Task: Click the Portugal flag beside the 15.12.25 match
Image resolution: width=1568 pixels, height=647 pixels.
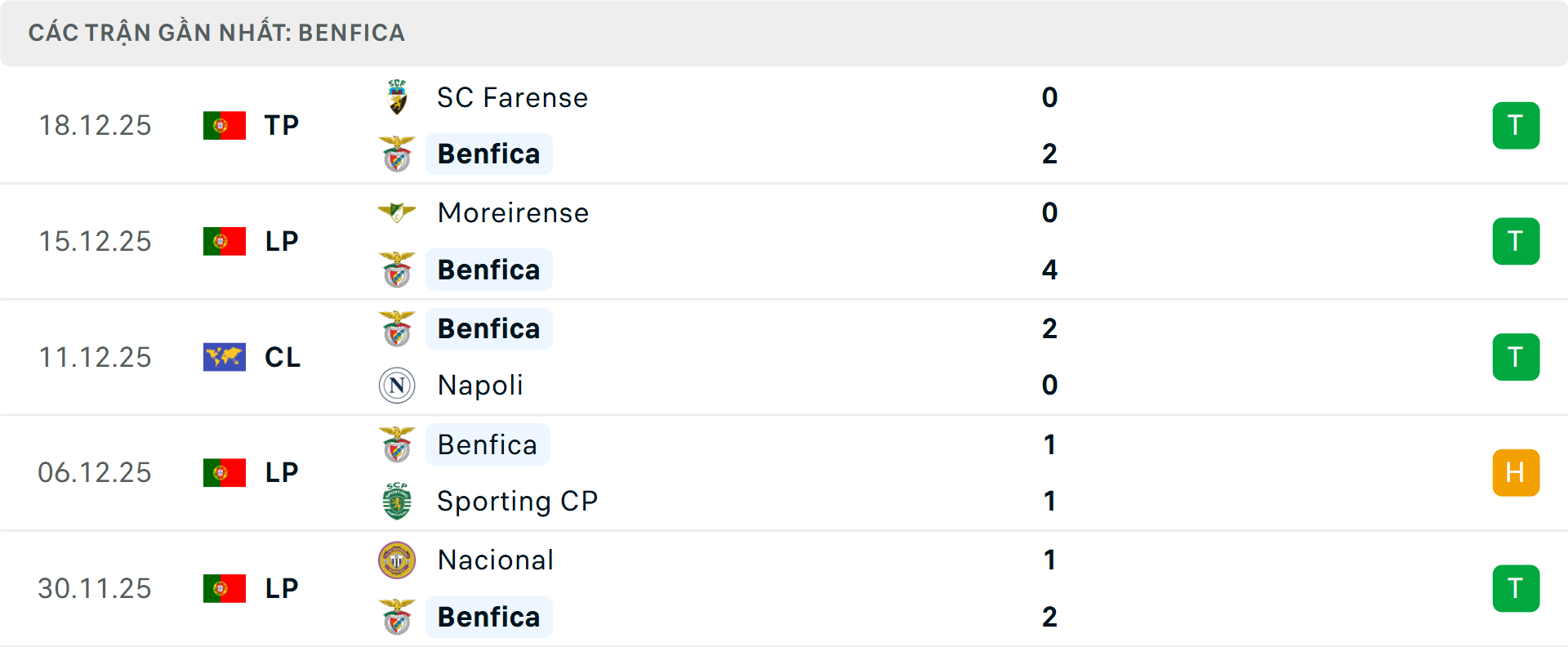Action: click(x=225, y=241)
